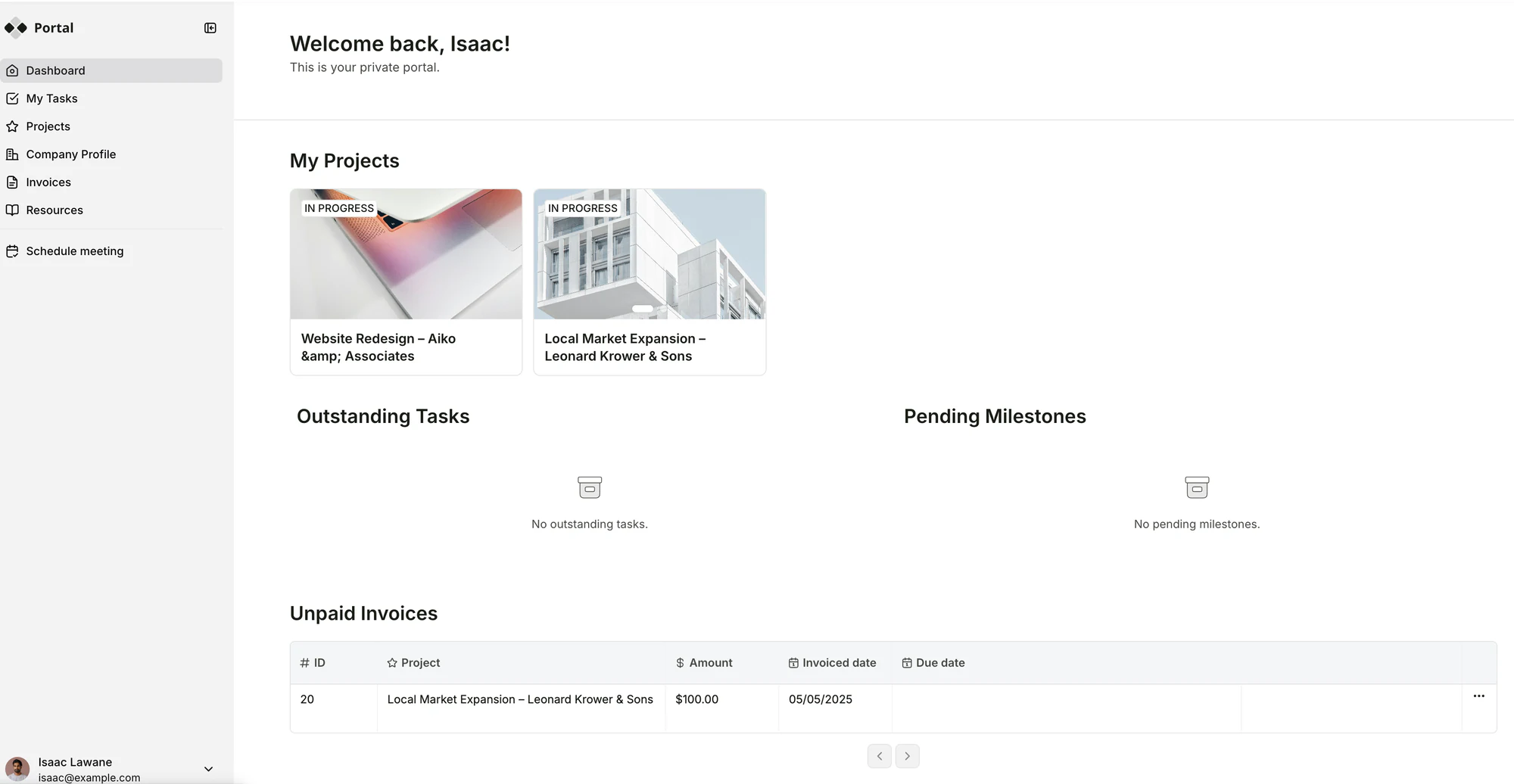This screenshot has width=1514, height=784.
Task: Click invoice ID cell 20
Action: [x=334, y=708]
